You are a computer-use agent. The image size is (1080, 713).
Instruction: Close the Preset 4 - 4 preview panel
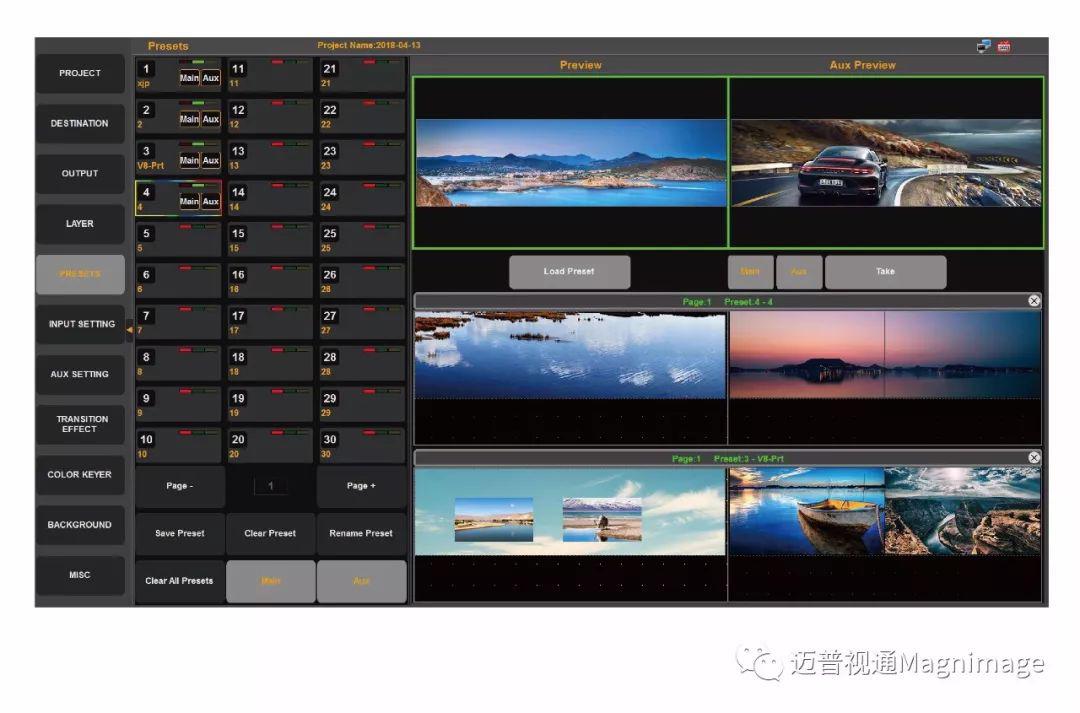pyautogui.click(x=1034, y=300)
